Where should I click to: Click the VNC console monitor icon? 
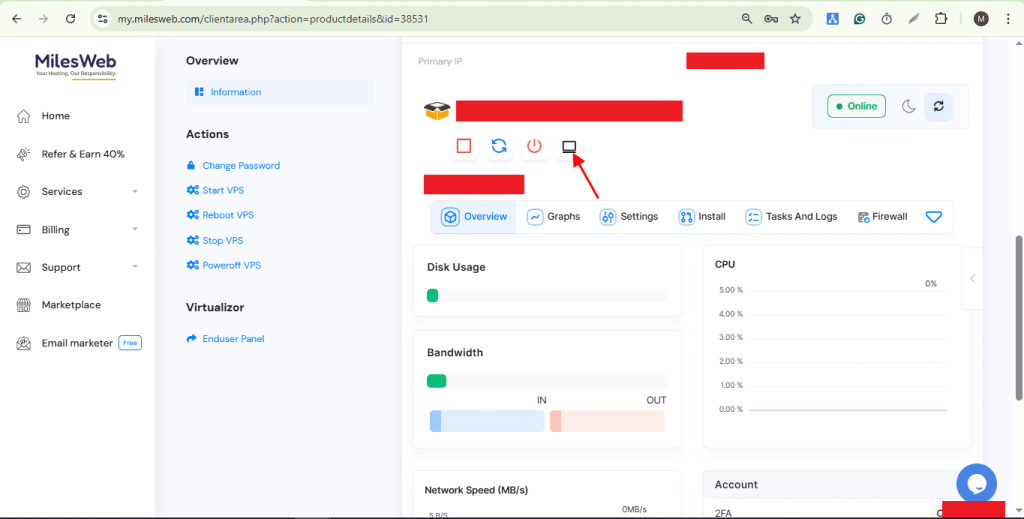coord(569,146)
